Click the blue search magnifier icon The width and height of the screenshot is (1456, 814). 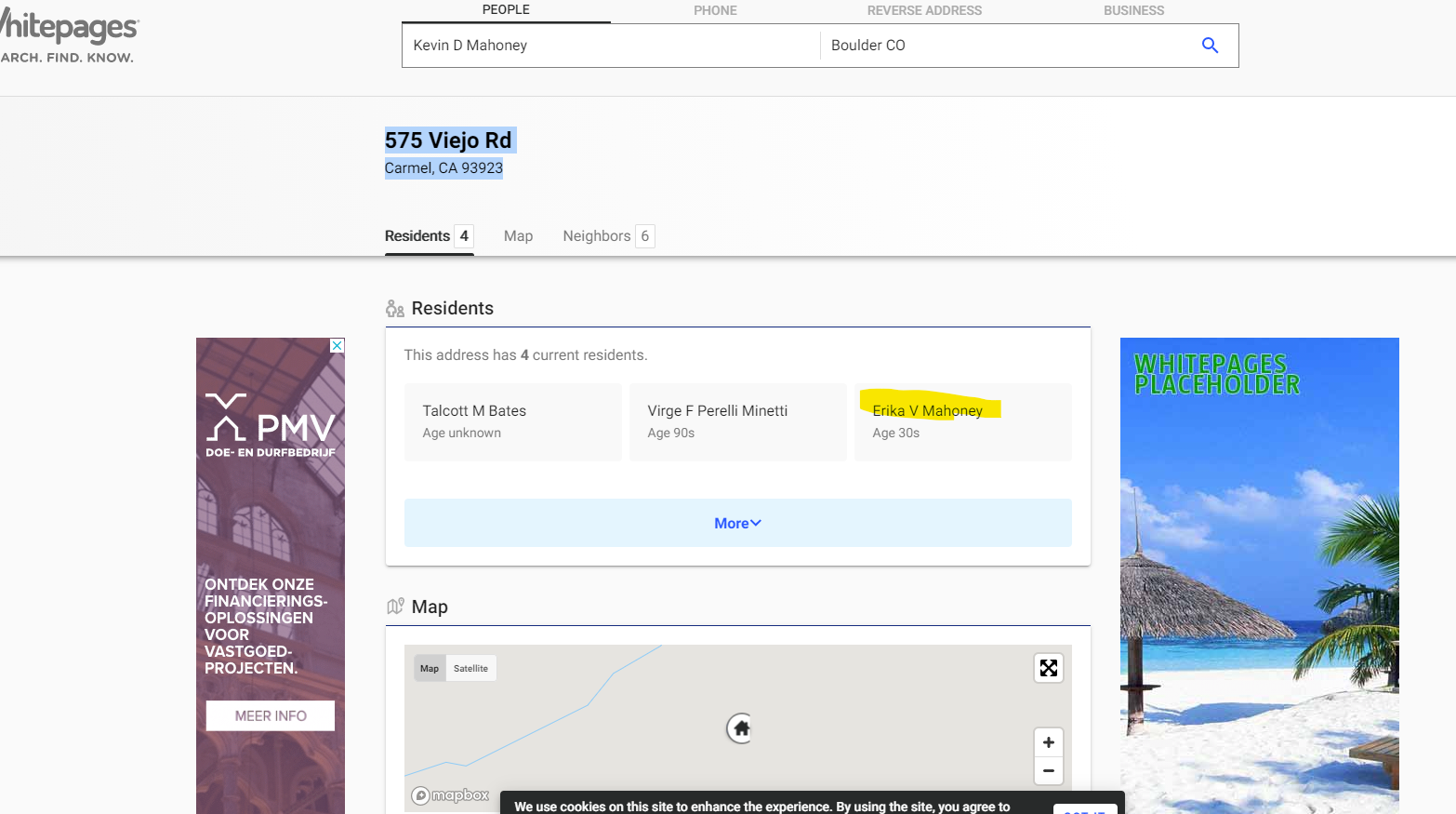1210,46
